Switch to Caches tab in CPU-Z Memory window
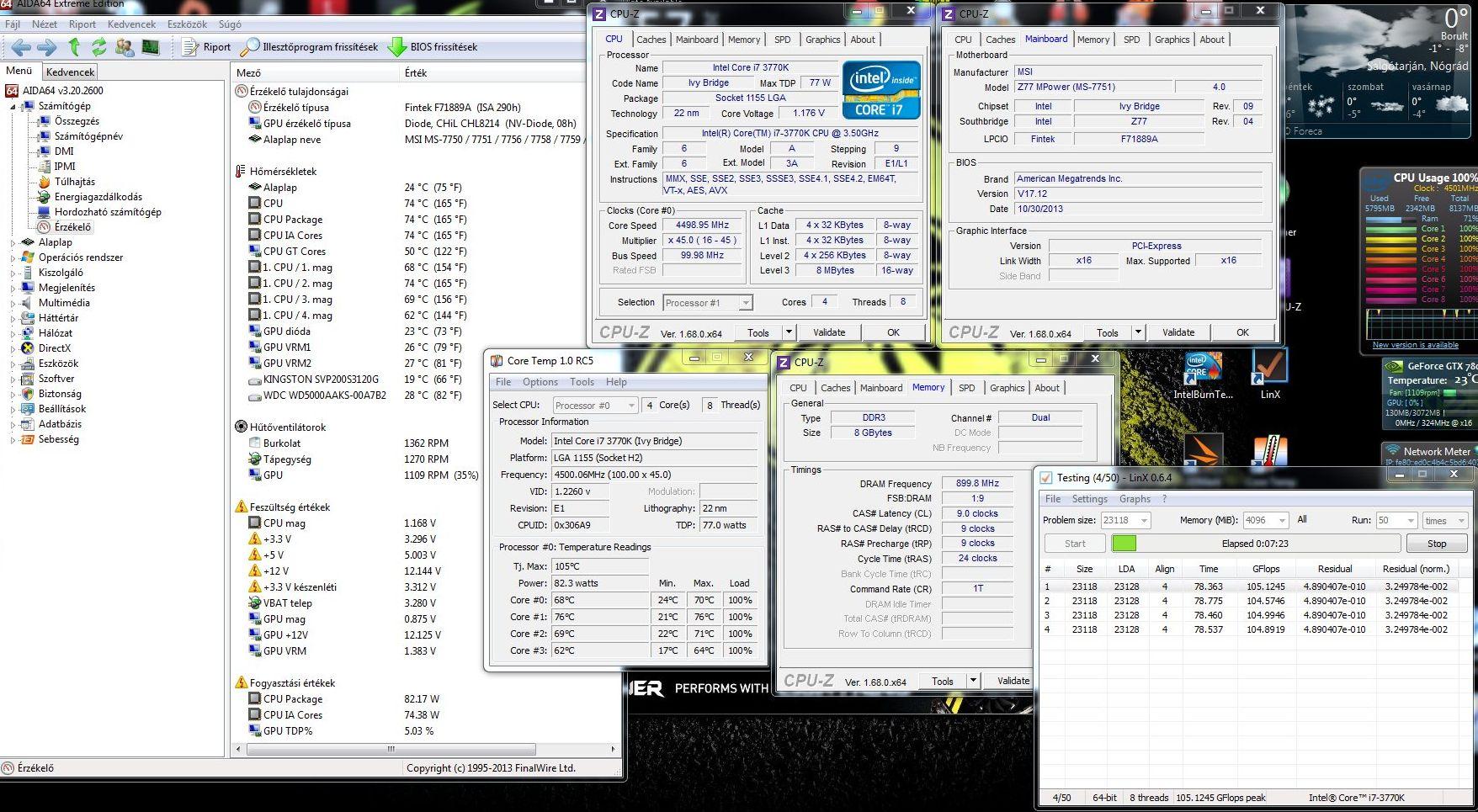Image resolution: width=1478 pixels, height=812 pixels. (835, 388)
